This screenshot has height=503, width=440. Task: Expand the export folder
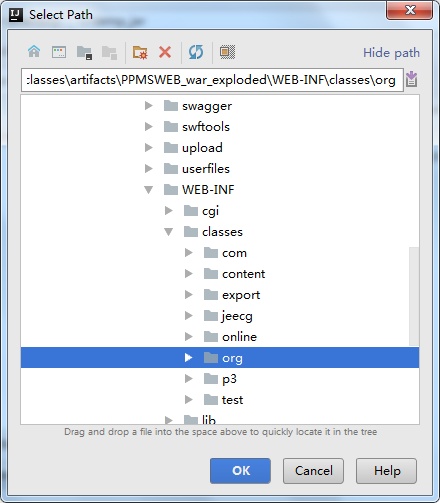[x=189, y=295]
